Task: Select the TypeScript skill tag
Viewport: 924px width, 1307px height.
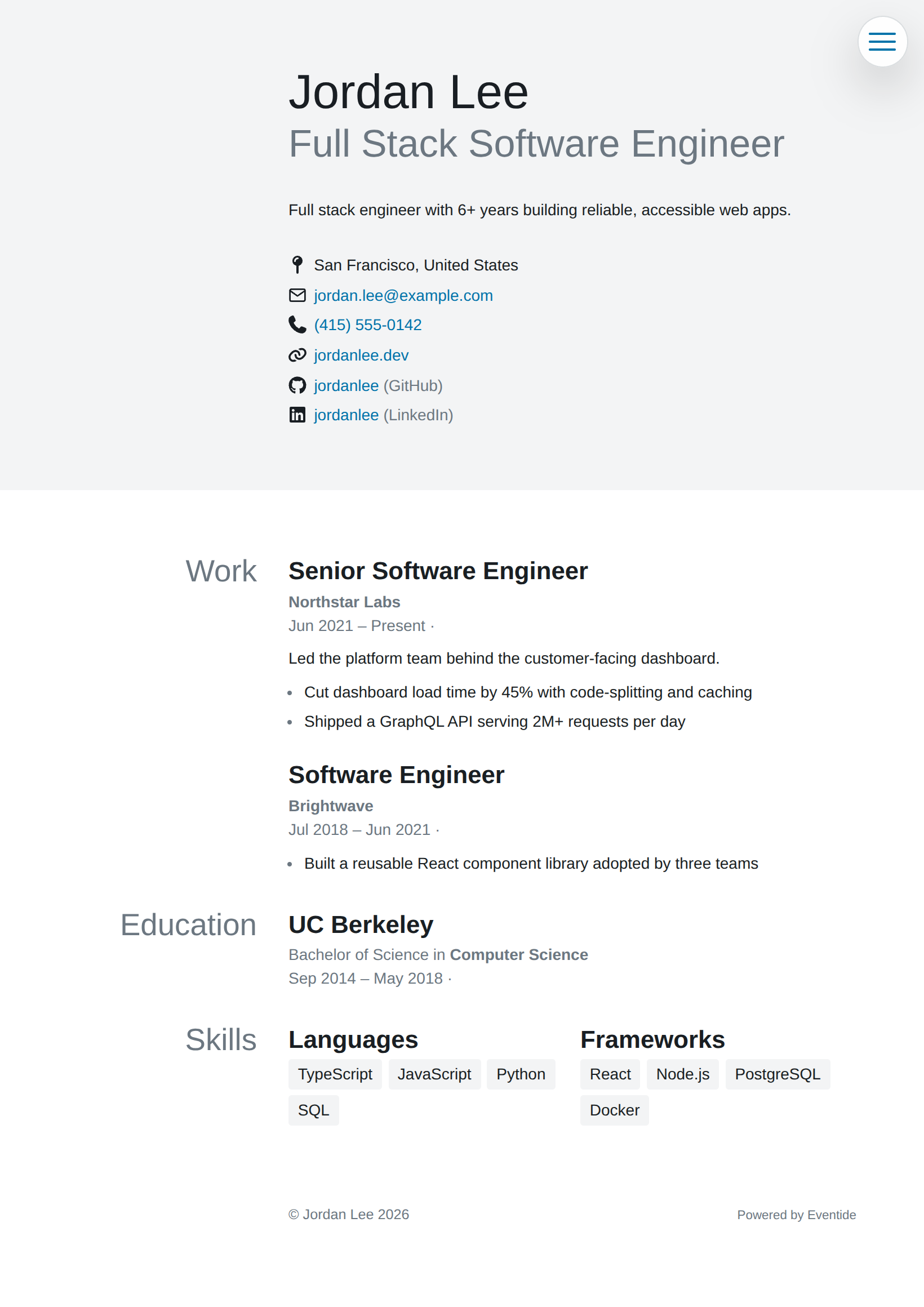Action: coord(335,1074)
